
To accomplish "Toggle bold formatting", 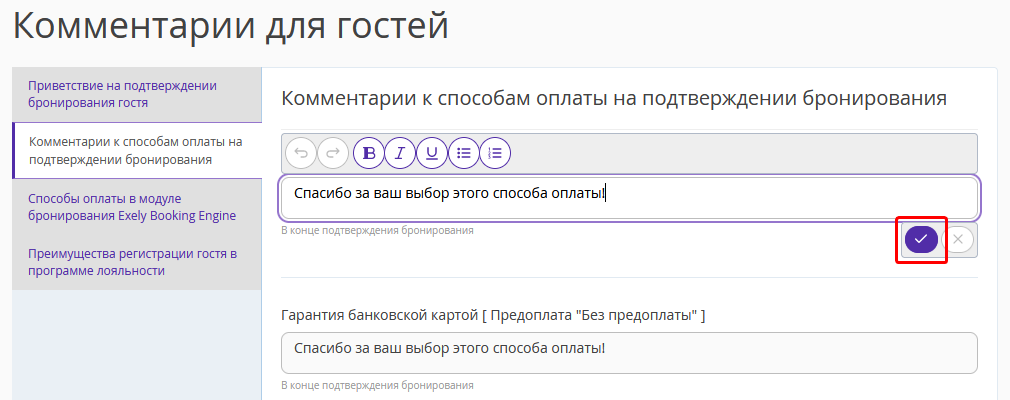I will click(369, 153).
